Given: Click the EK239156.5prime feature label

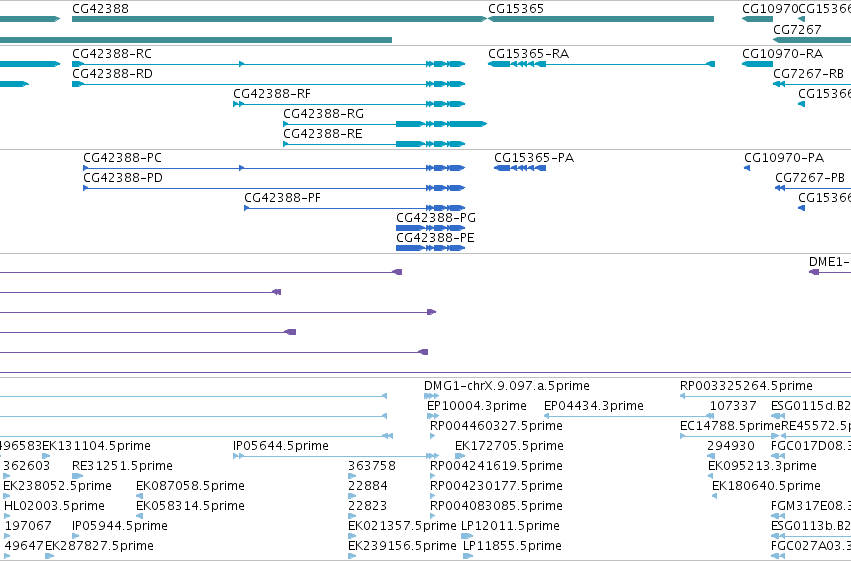Looking at the screenshot, I should coord(402,546).
